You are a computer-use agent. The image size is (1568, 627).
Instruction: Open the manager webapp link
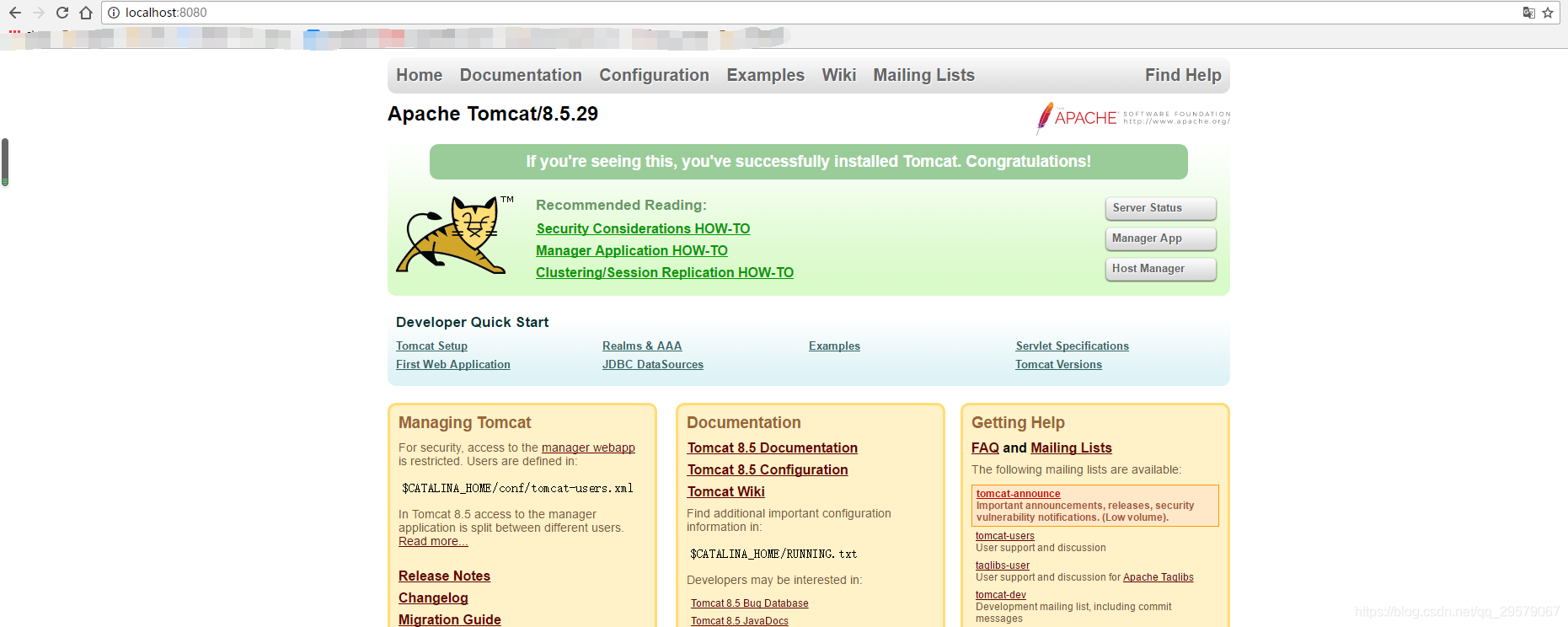pyautogui.click(x=588, y=448)
